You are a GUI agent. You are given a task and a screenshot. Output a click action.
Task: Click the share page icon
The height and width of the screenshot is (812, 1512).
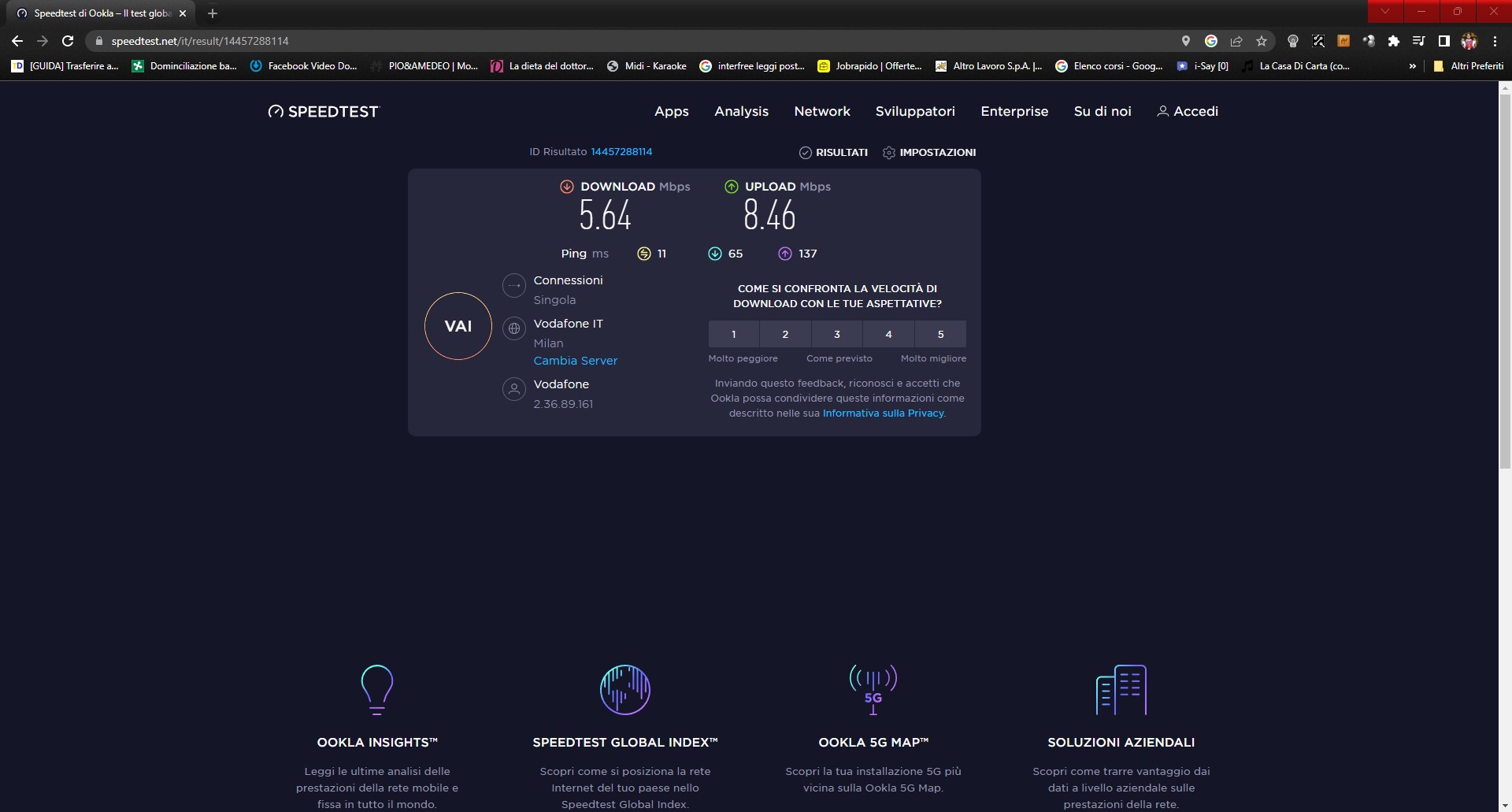point(1236,41)
